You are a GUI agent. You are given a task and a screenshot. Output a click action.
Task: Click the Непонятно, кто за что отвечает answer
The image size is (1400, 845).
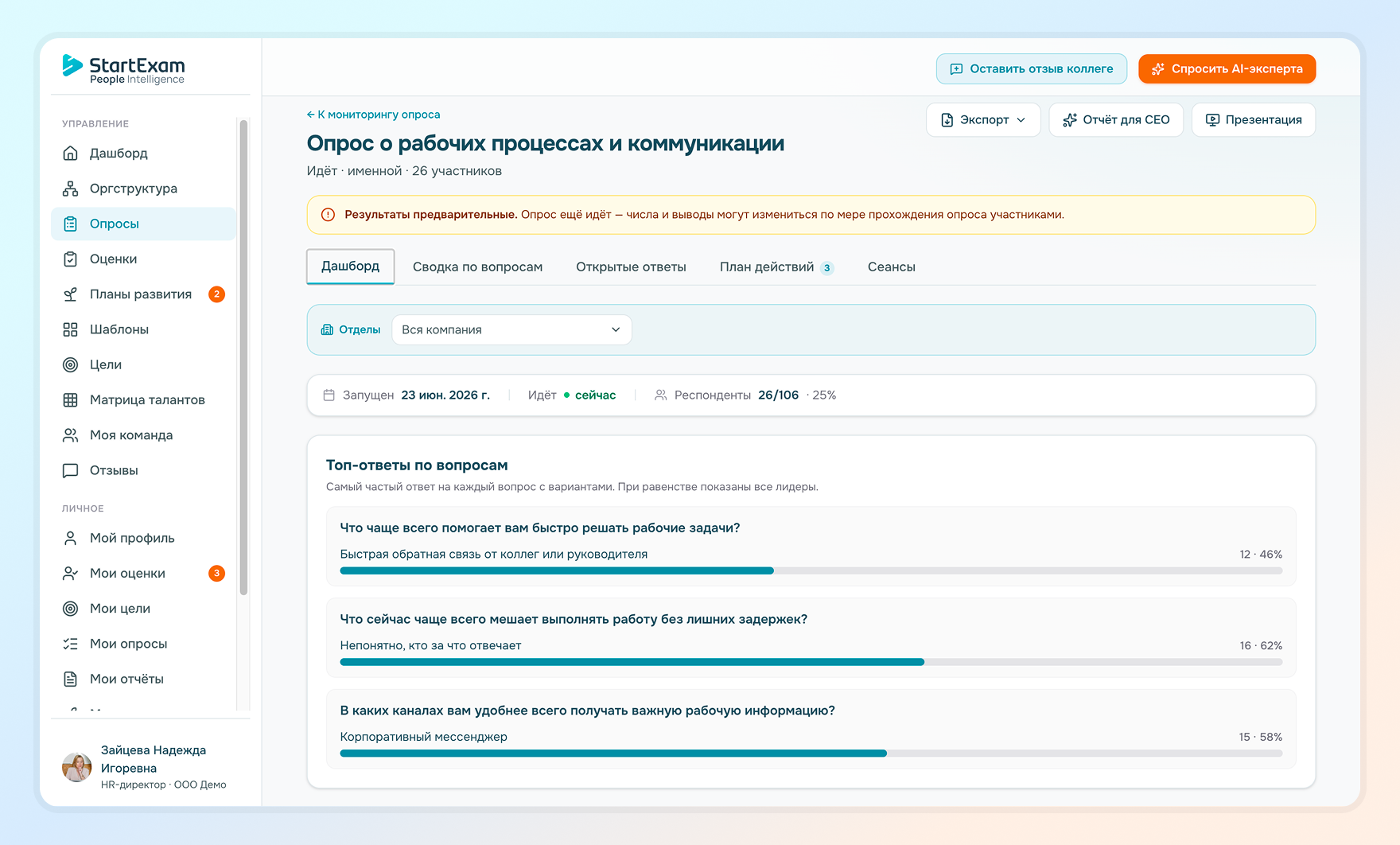tap(430, 645)
